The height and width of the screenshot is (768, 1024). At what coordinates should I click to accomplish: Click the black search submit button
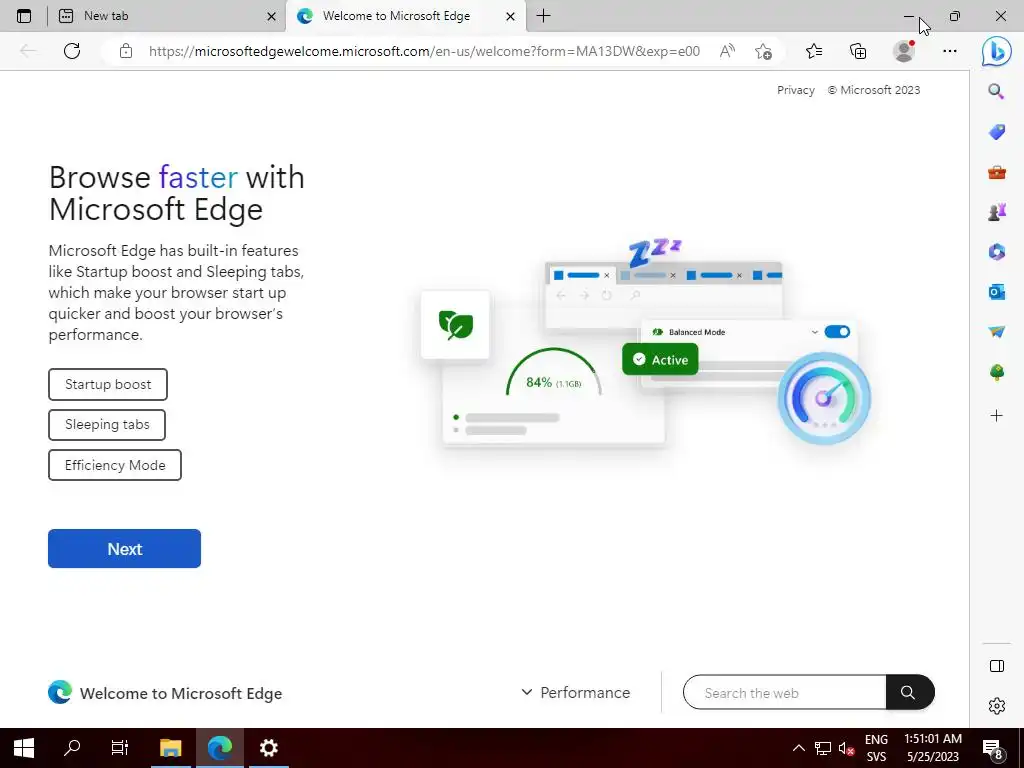[910, 692]
